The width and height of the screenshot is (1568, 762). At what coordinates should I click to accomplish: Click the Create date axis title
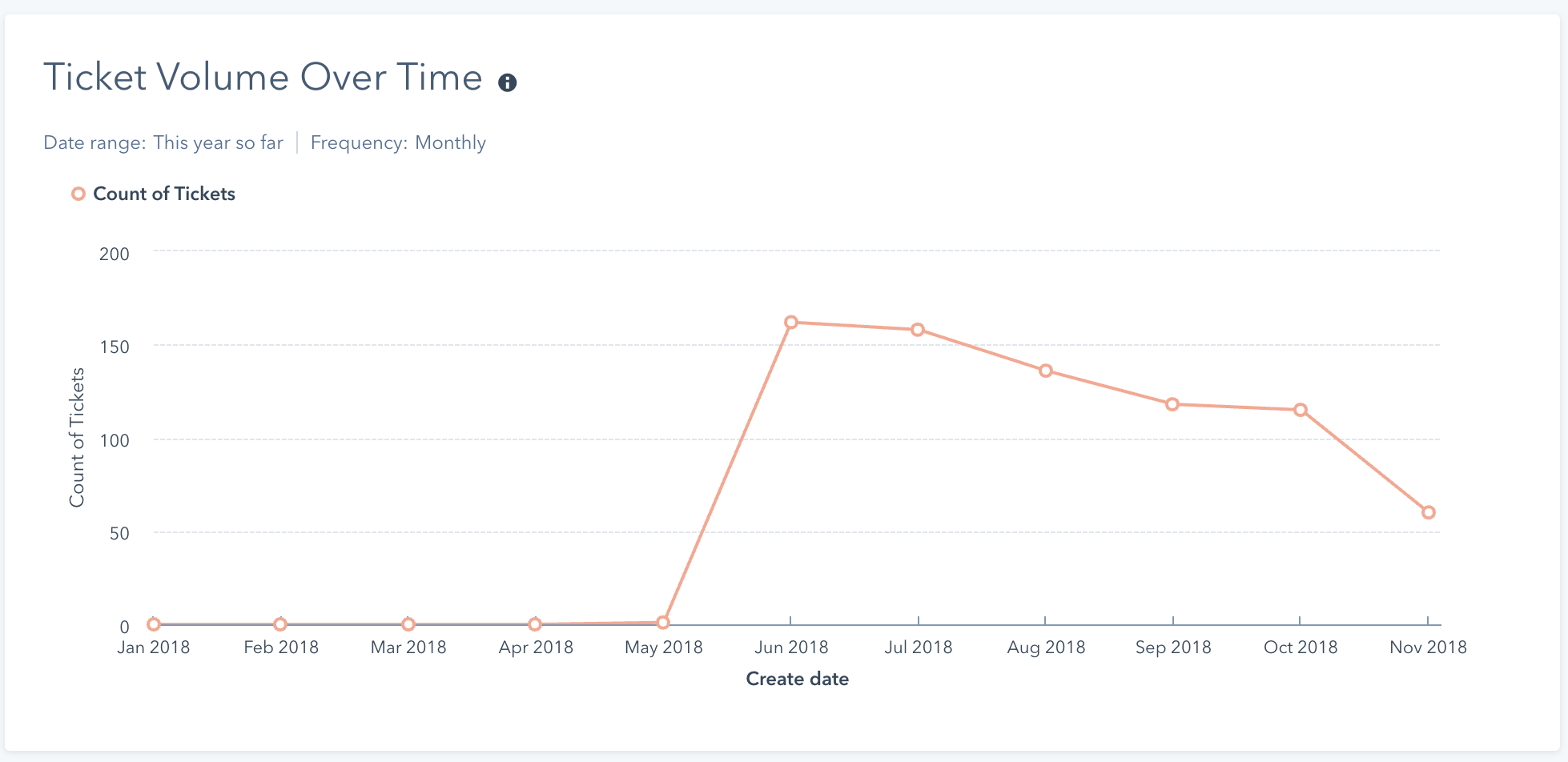coord(797,679)
